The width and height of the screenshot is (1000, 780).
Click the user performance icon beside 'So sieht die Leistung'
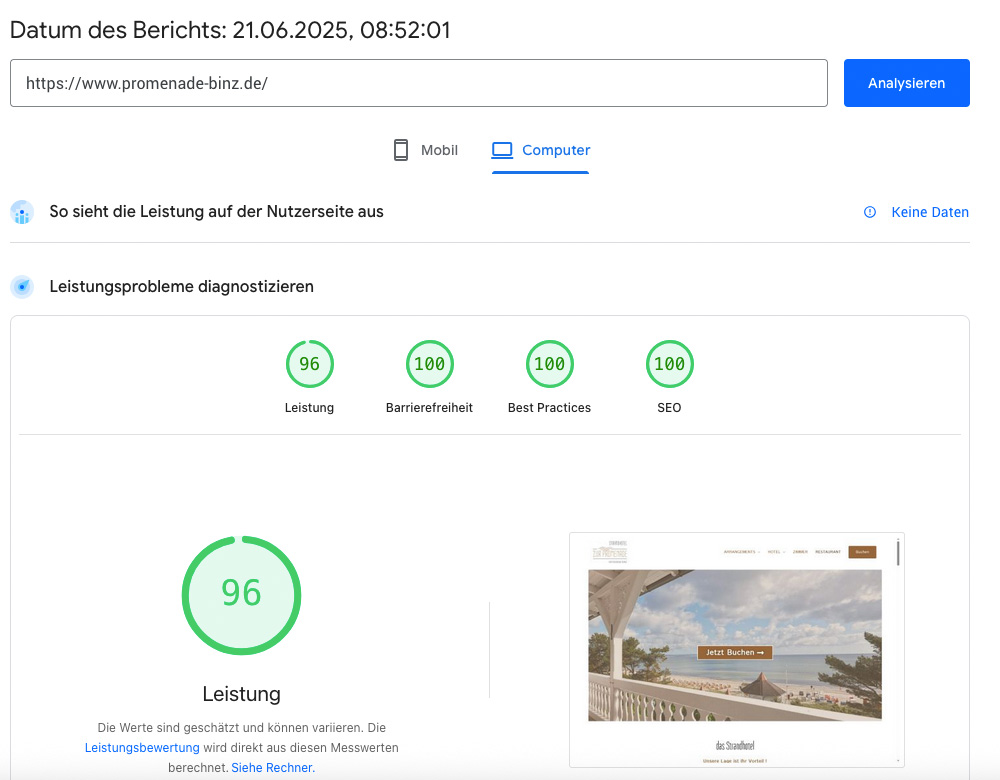pyautogui.click(x=22, y=212)
